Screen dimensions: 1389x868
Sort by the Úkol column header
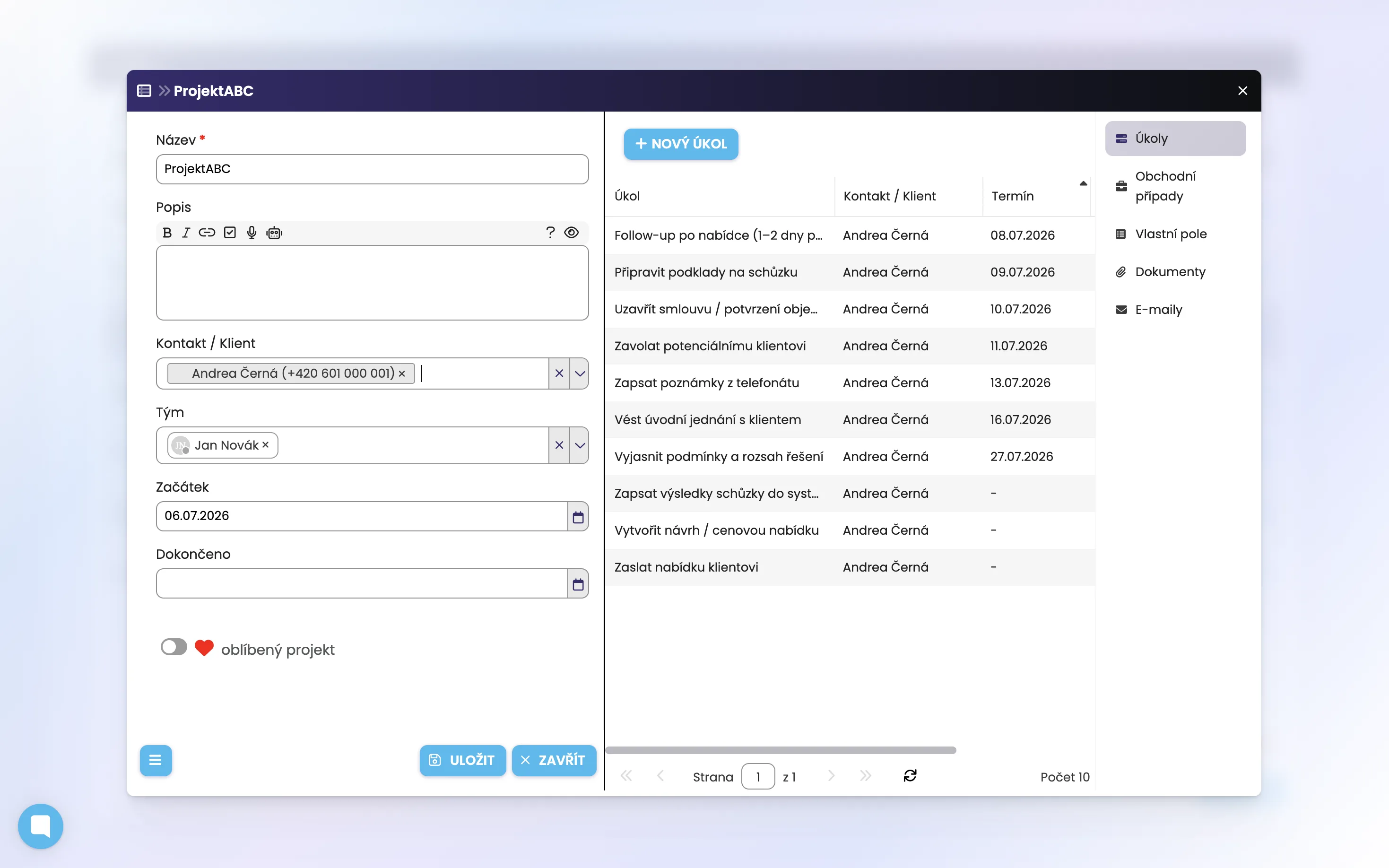(721, 196)
